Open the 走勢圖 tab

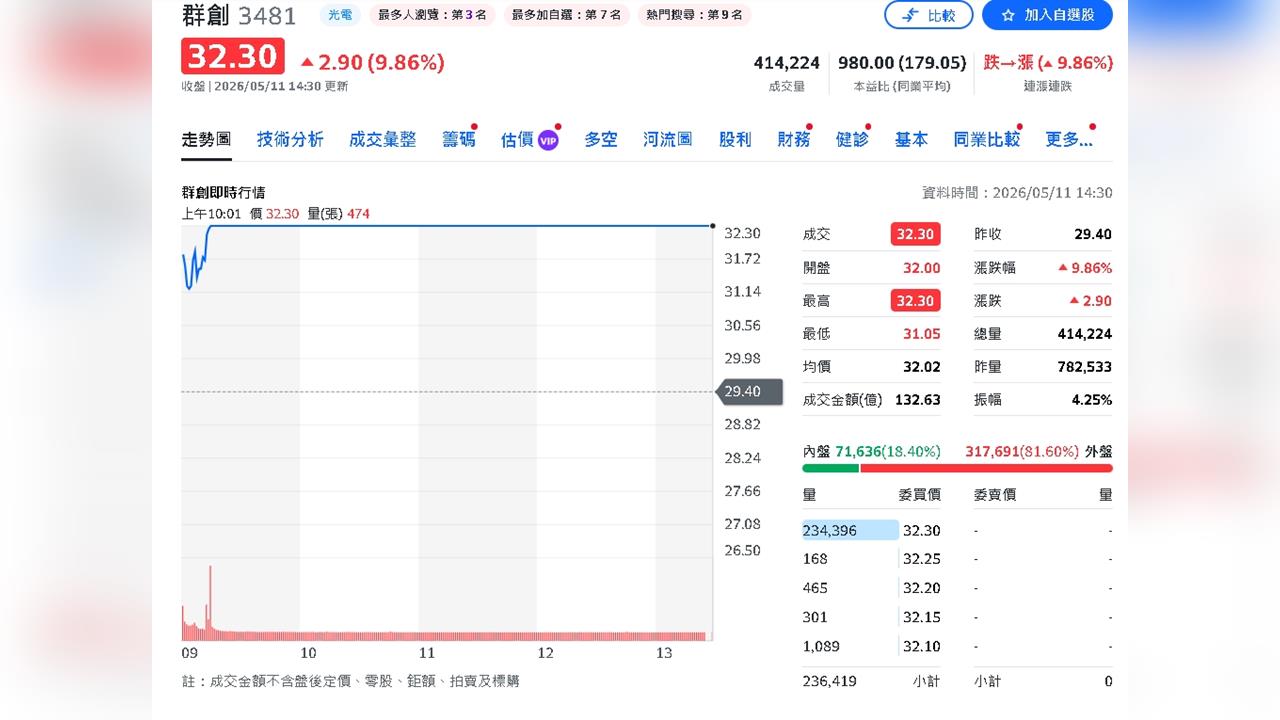[x=206, y=140]
